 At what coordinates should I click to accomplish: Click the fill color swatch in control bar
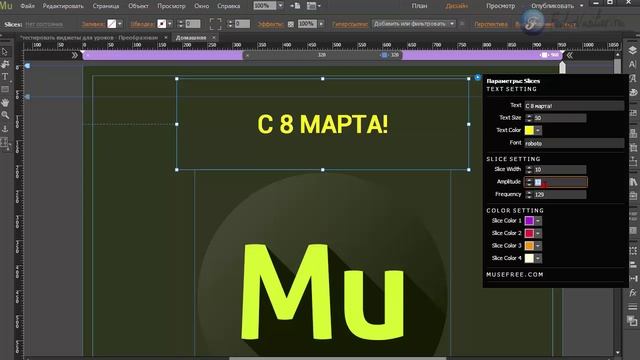point(112,24)
